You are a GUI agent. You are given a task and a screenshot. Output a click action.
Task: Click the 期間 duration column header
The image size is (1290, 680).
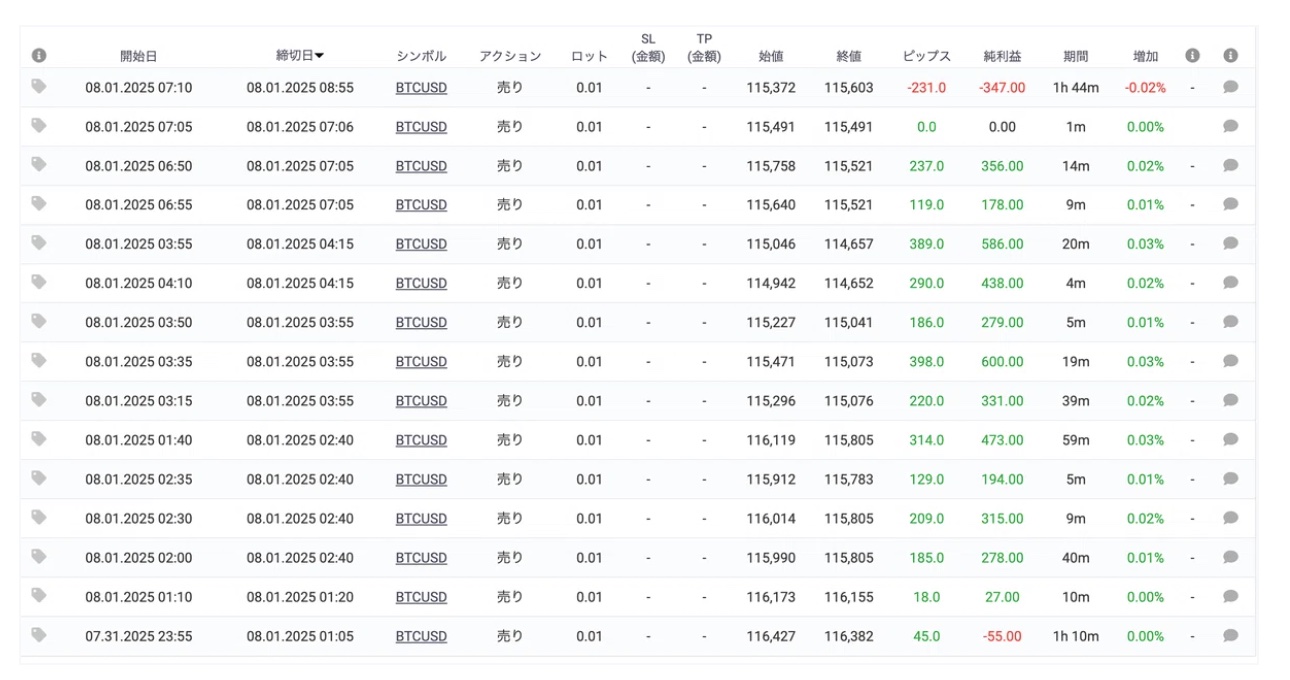(x=1076, y=56)
